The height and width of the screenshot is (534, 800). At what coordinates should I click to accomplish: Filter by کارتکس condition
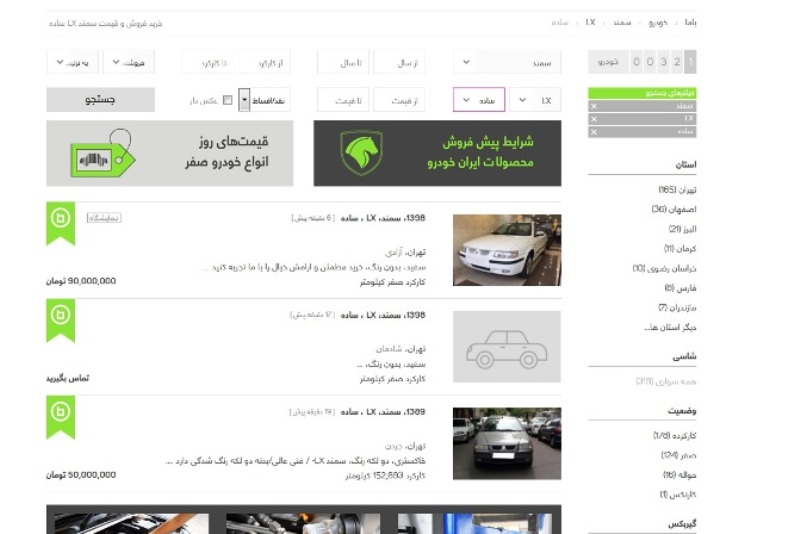(x=678, y=494)
